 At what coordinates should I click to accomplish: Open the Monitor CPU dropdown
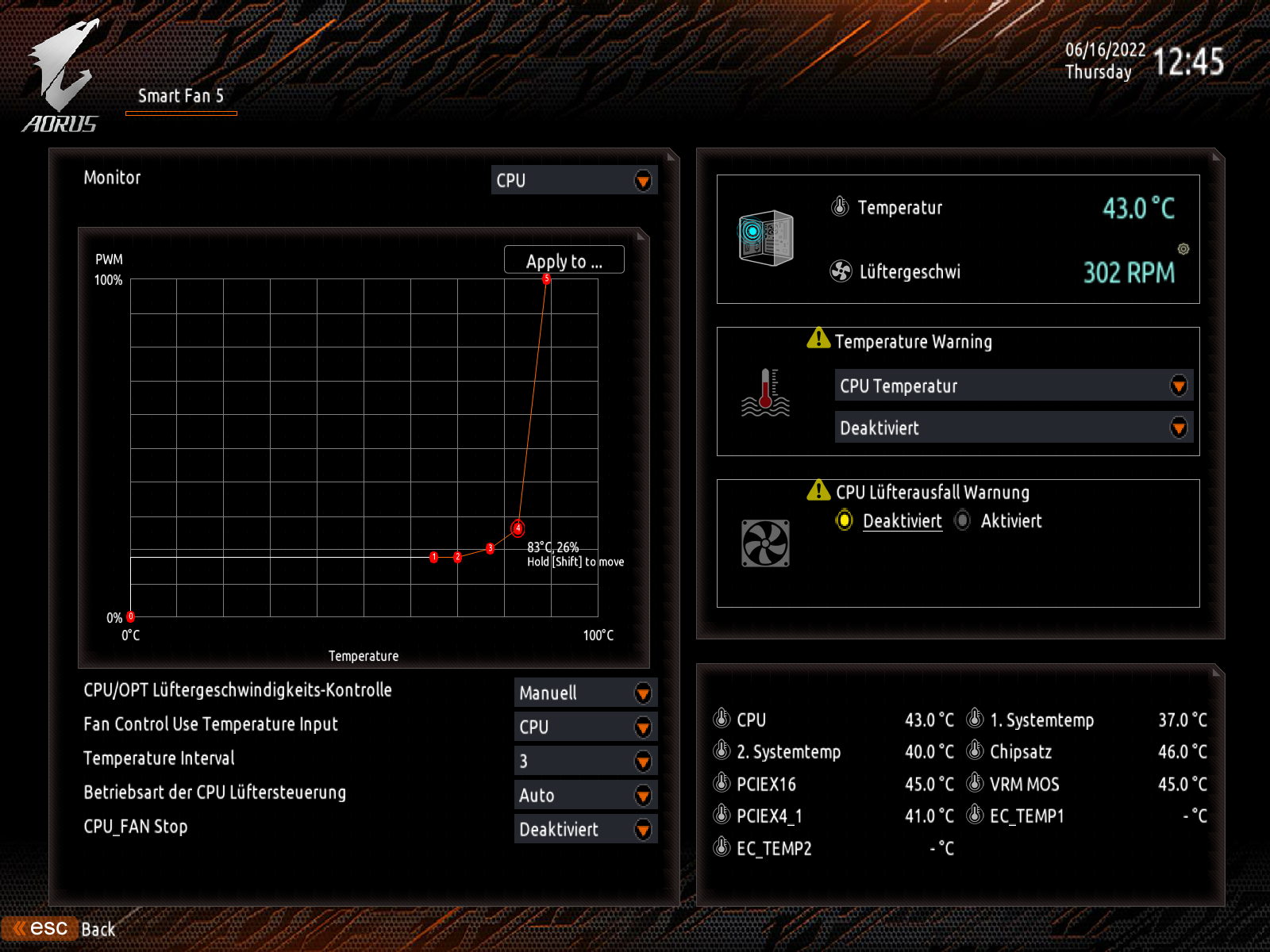click(574, 180)
